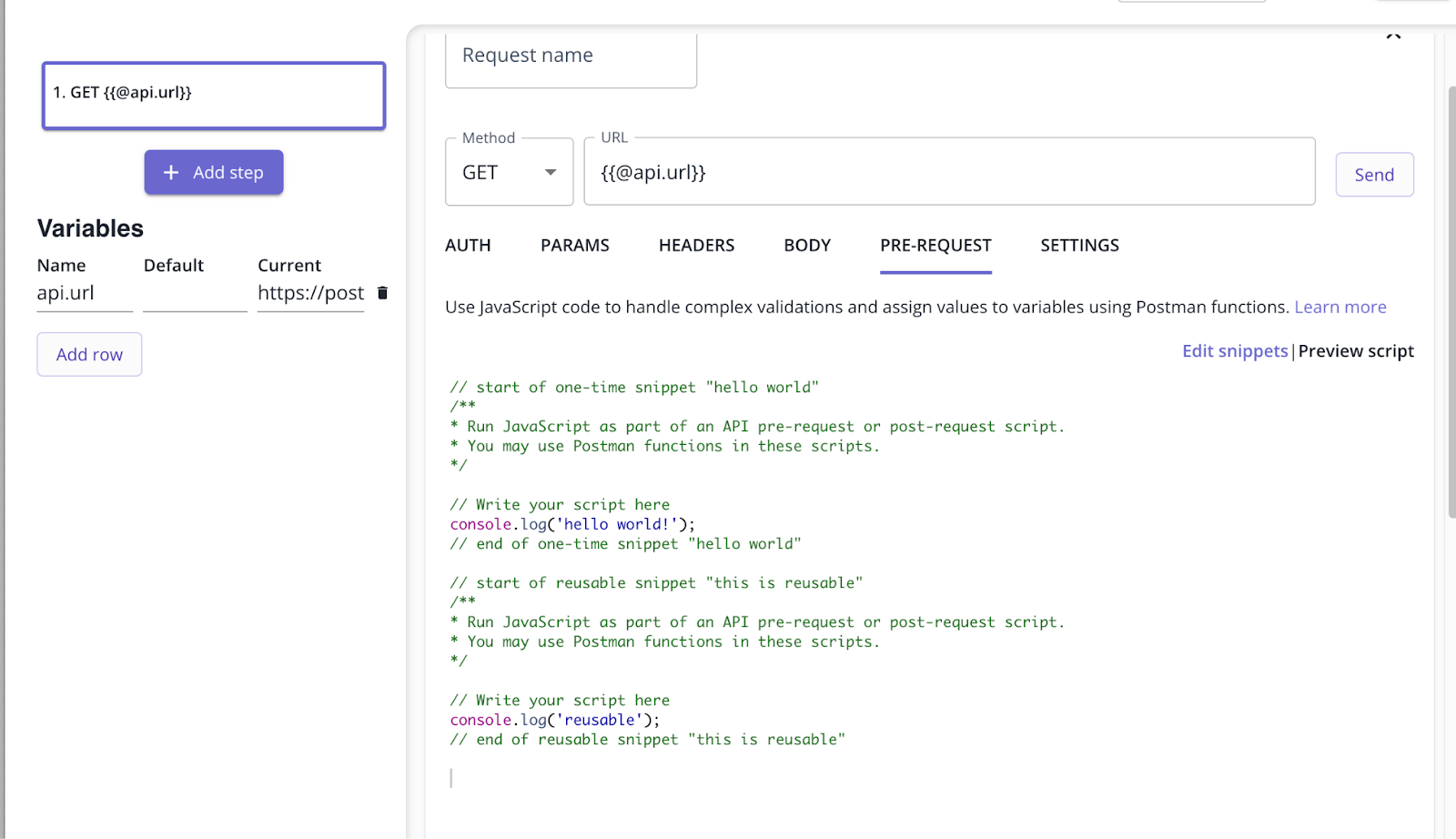The image size is (1456, 839).
Task: Focus the Request name field
Action: (571, 56)
